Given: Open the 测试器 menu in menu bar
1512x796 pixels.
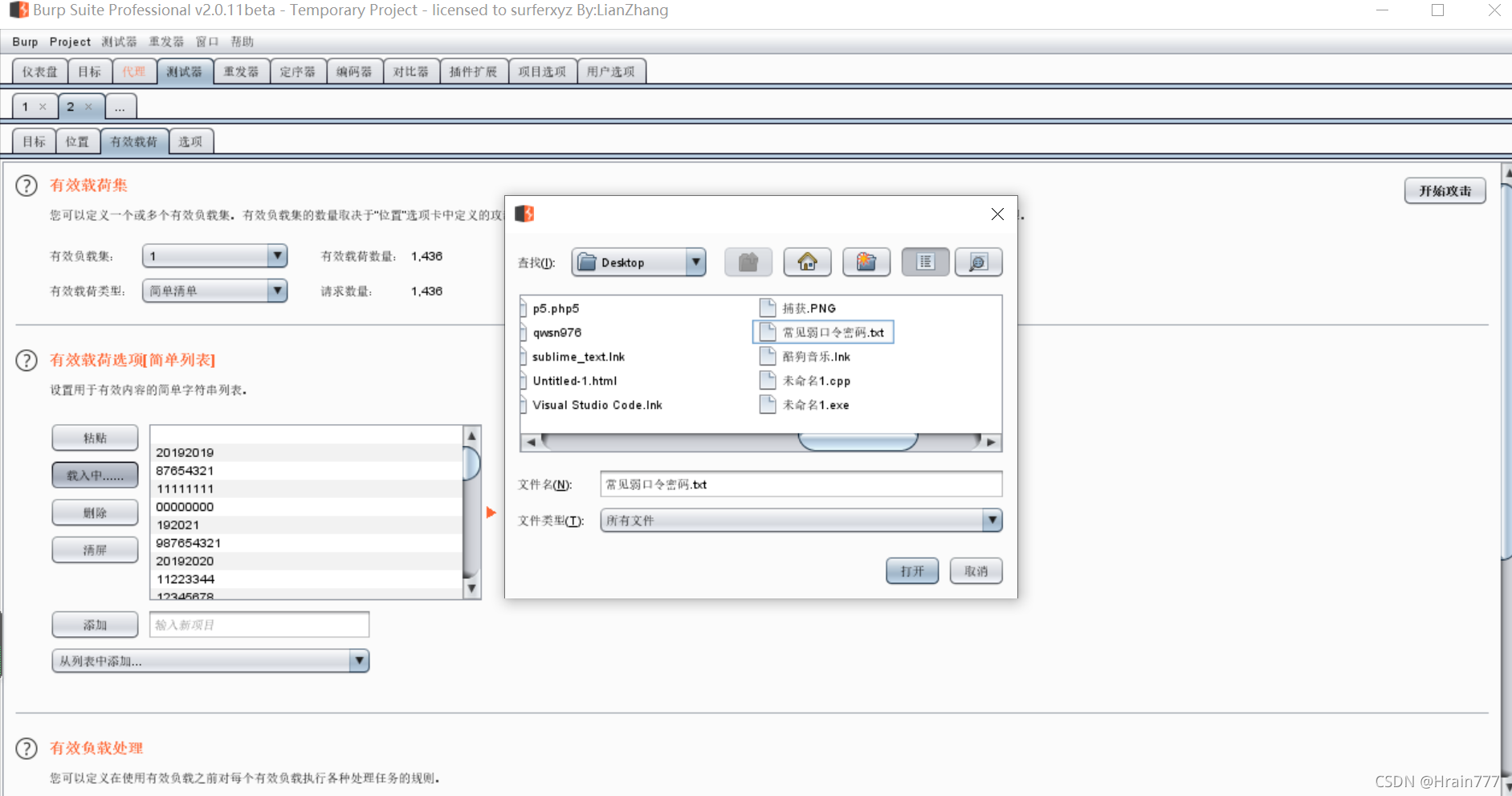Looking at the screenshot, I should click(119, 42).
